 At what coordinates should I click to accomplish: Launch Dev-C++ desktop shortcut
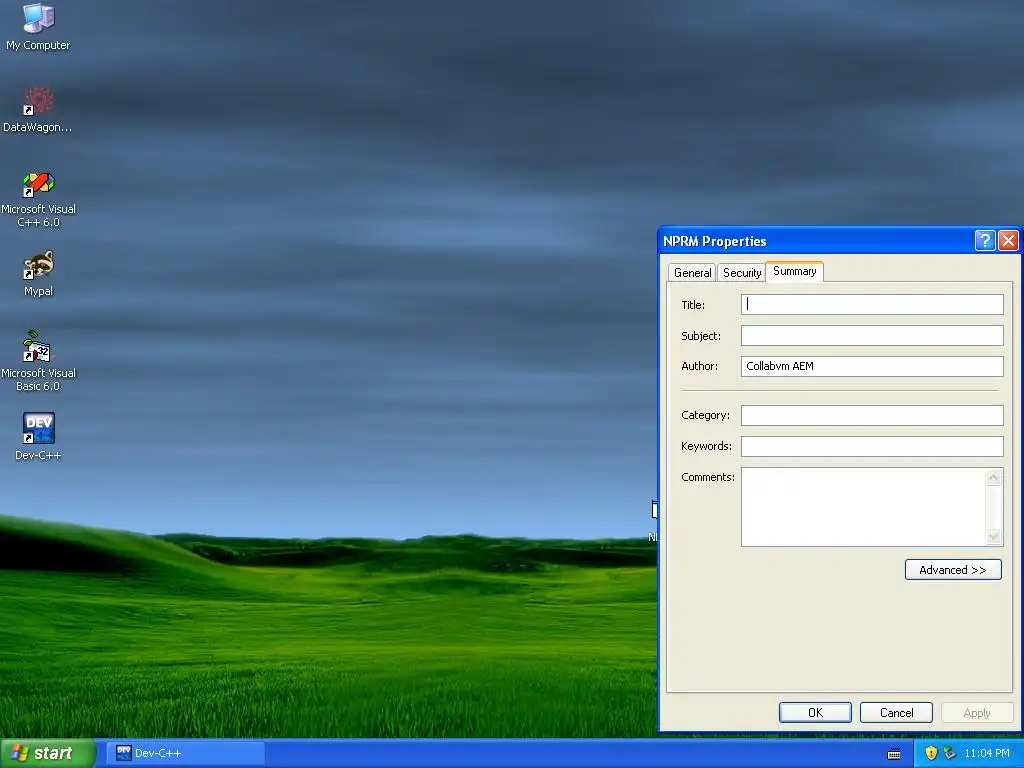point(39,436)
